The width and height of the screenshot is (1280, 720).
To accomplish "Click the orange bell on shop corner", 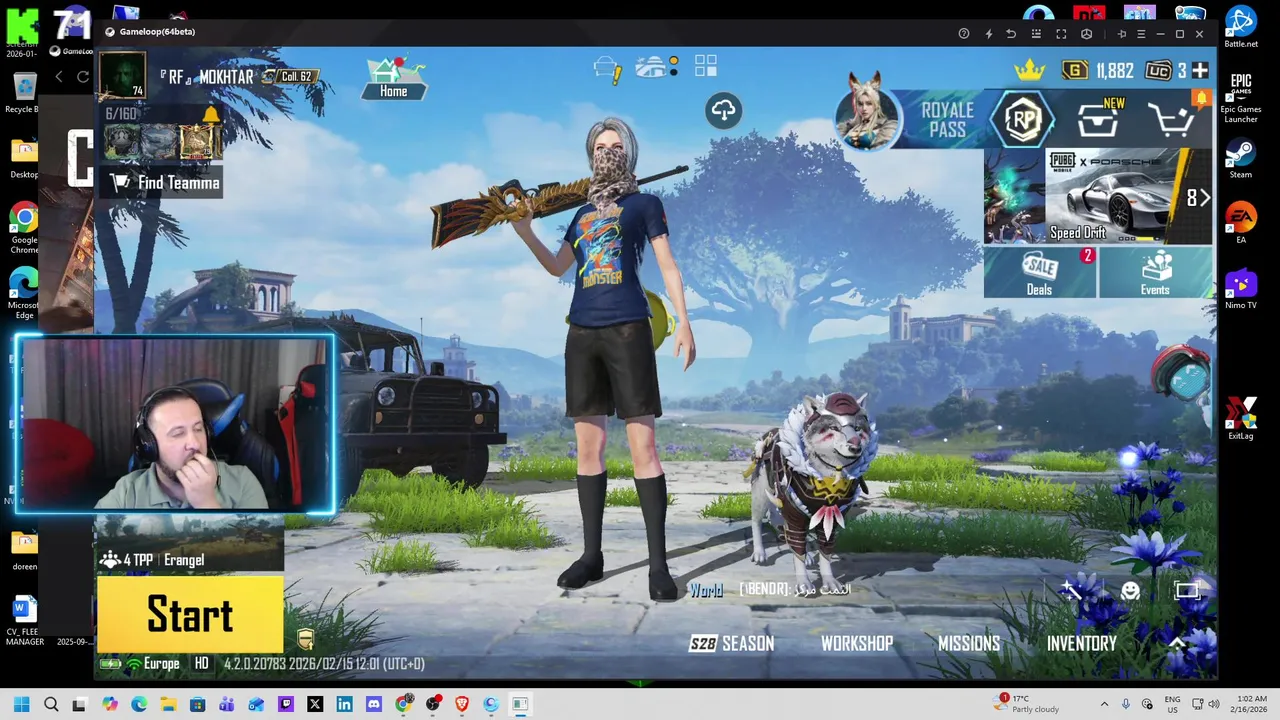I will coord(1201,99).
